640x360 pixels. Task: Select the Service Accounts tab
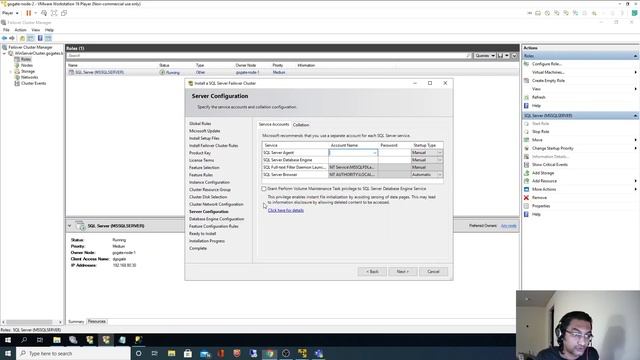pyautogui.click(x=274, y=124)
